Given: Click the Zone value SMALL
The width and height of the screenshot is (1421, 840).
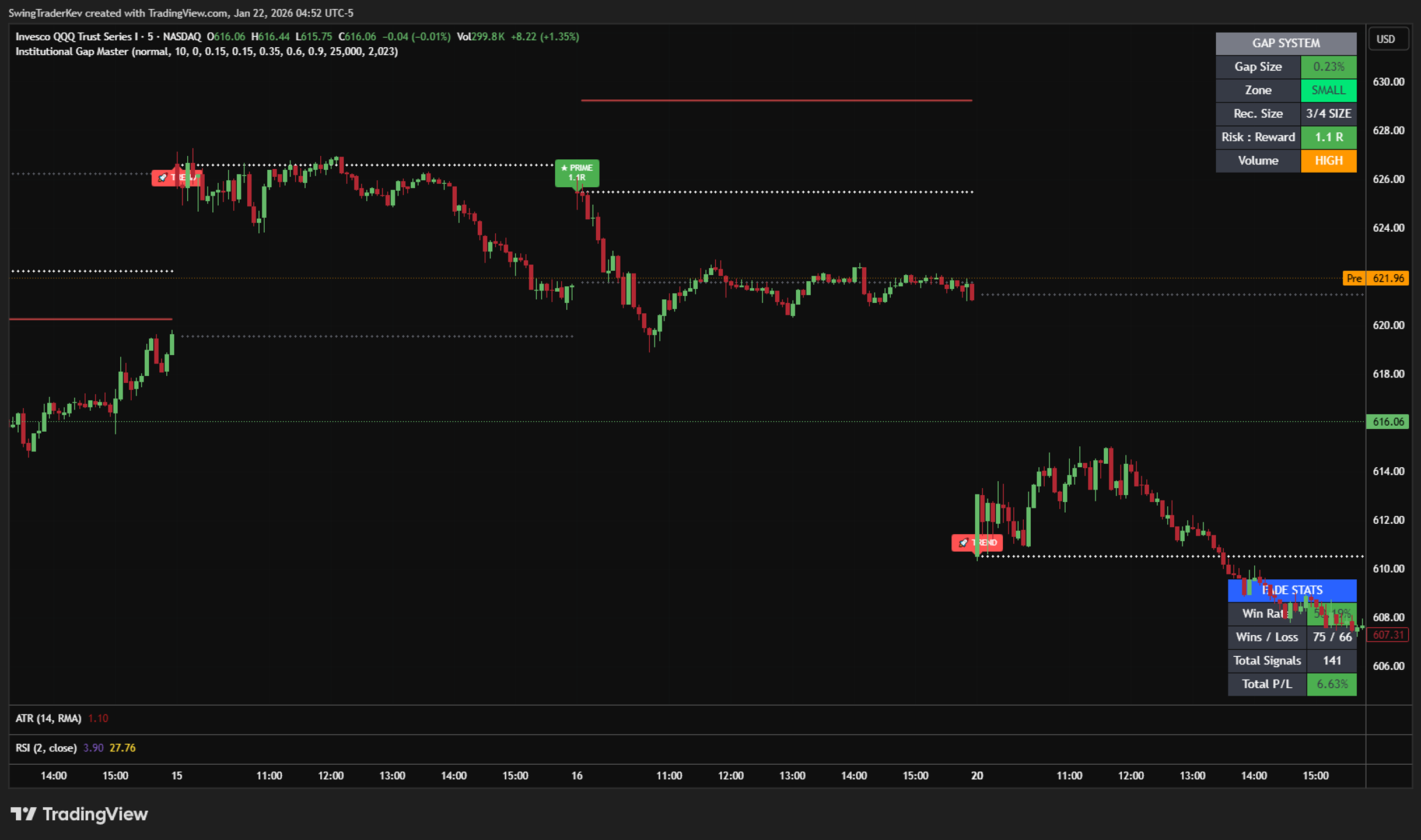Looking at the screenshot, I should (1328, 90).
